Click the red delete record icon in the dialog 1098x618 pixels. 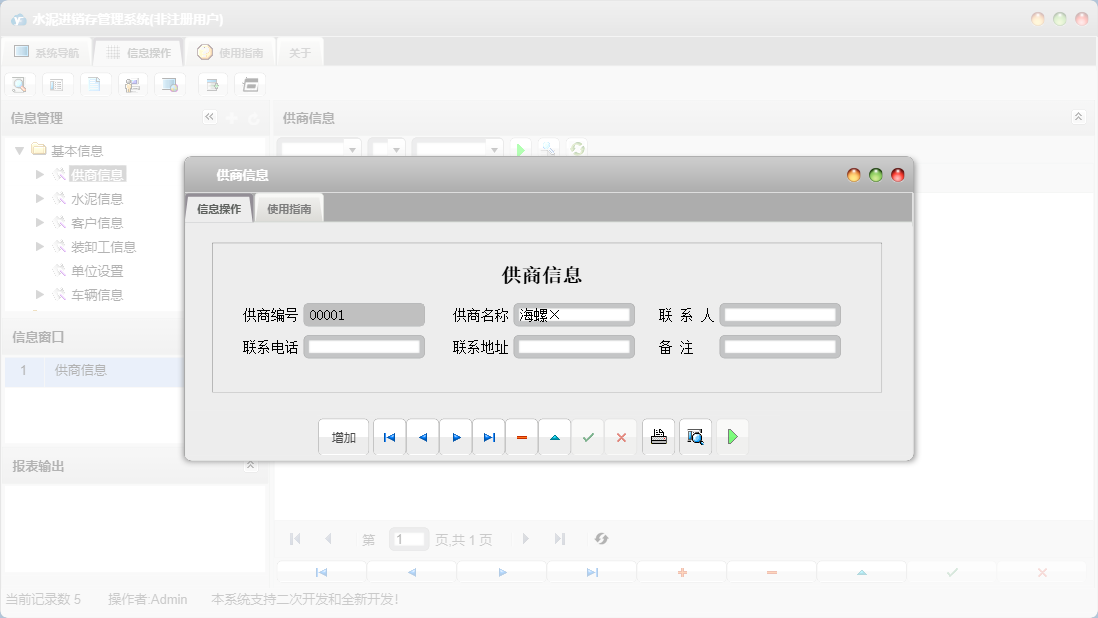click(521, 436)
